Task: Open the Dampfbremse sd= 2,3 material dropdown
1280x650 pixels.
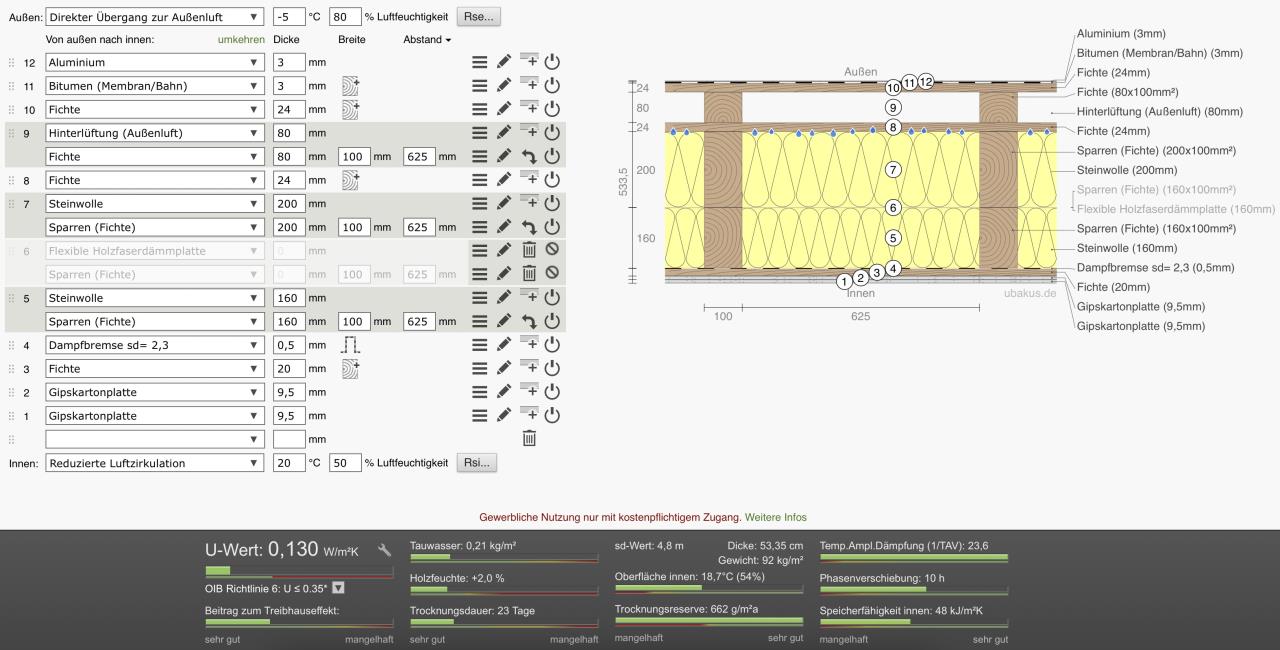Action: 155,345
